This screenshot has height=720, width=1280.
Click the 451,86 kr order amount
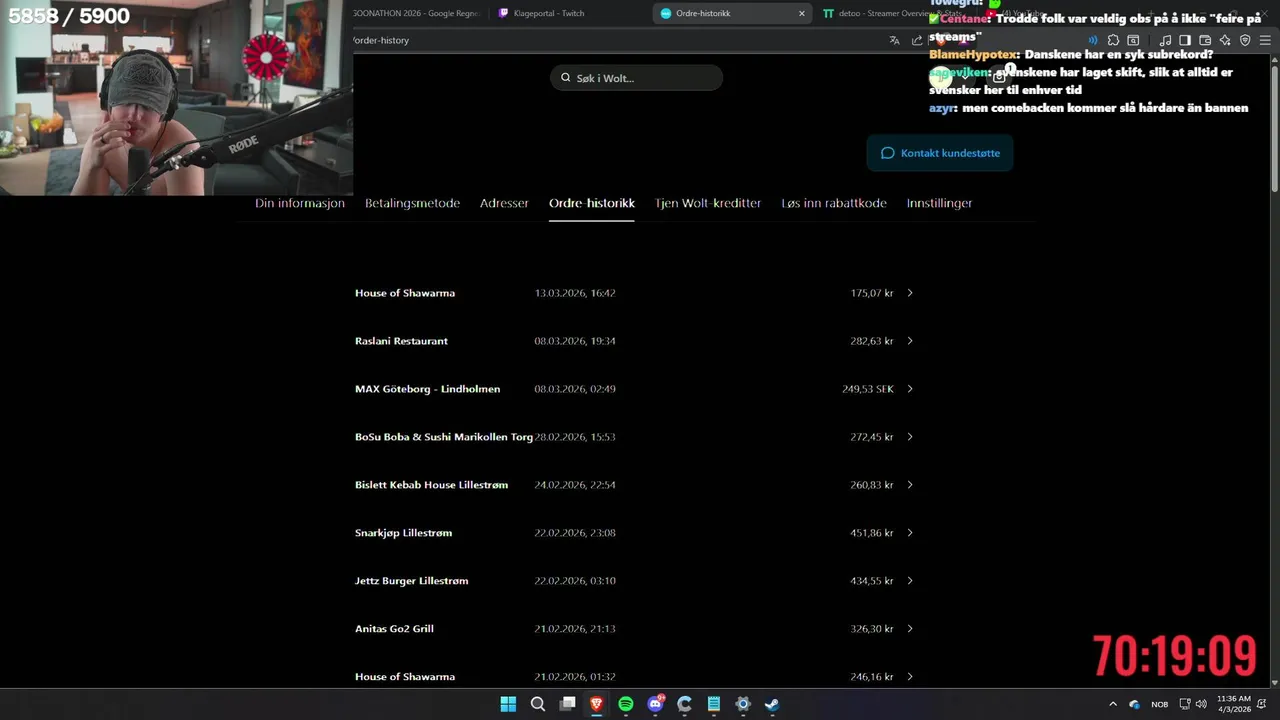pyautogui.click(x=872, y=533)
